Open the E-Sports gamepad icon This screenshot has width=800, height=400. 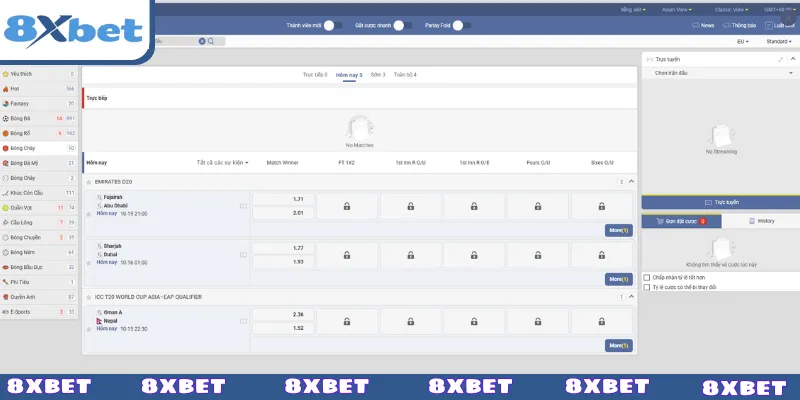click(6, 312)
